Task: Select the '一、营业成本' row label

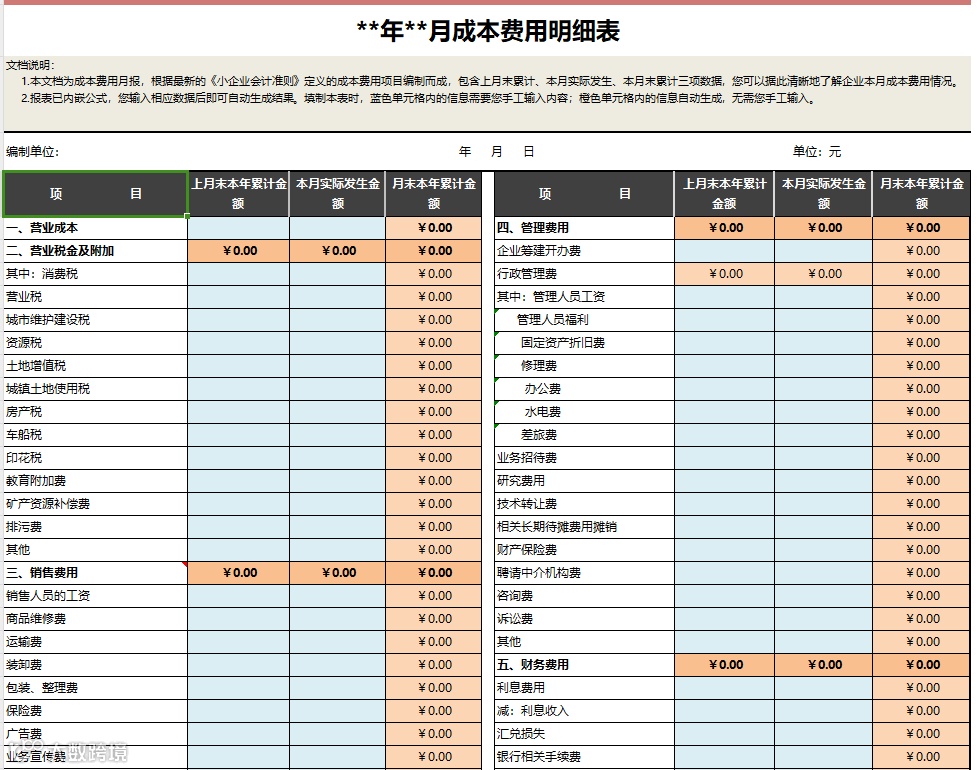Action: (x=95, y=228)
